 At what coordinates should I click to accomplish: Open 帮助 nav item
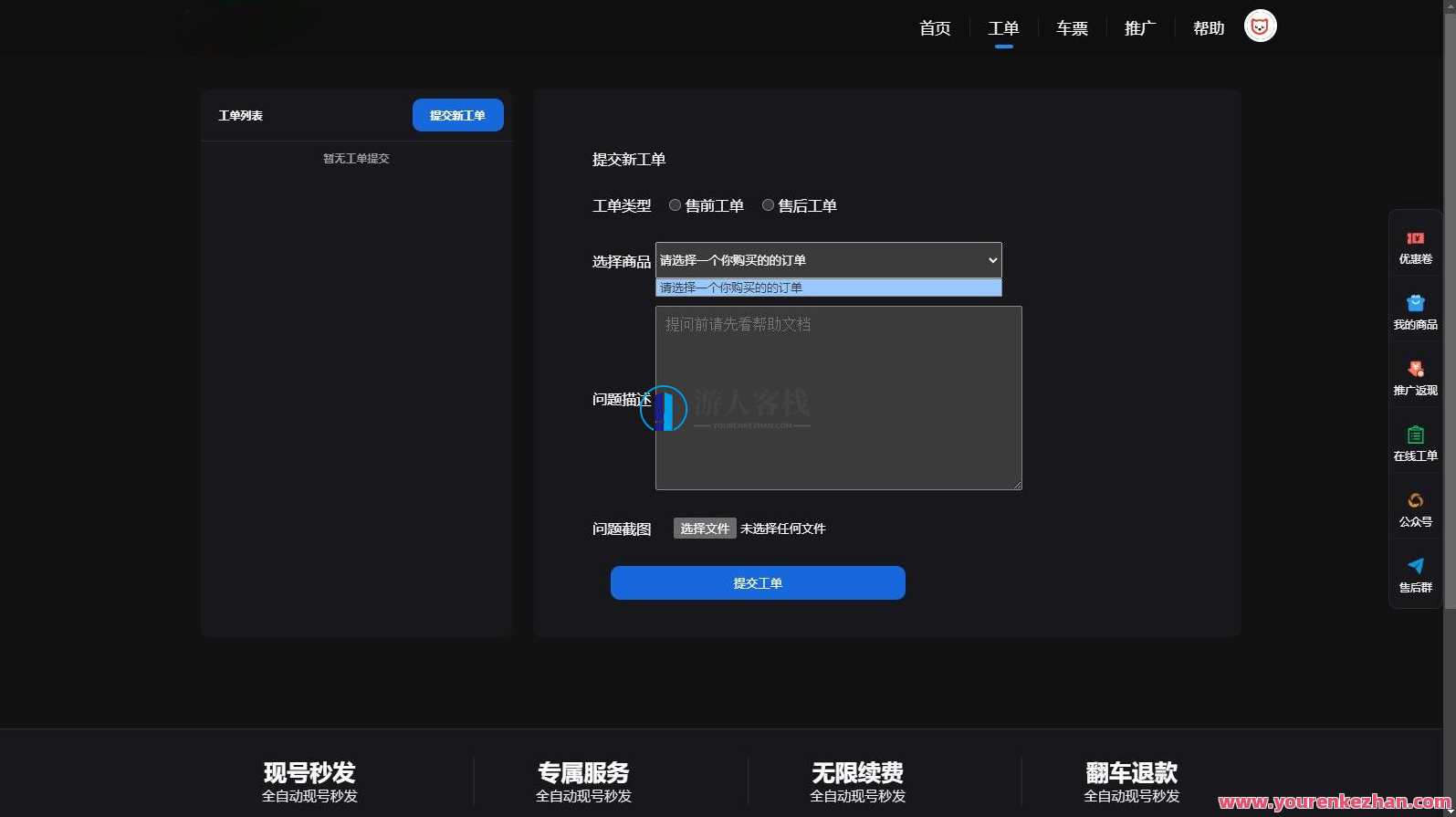(1209, 28)
